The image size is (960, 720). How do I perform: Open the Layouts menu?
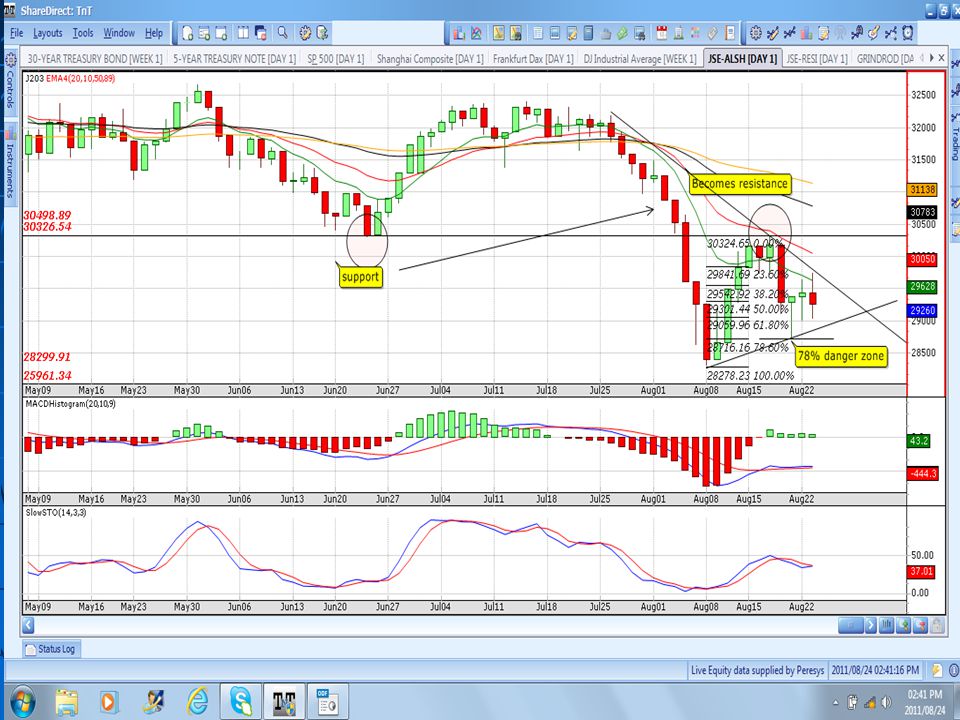click(48, 33)
